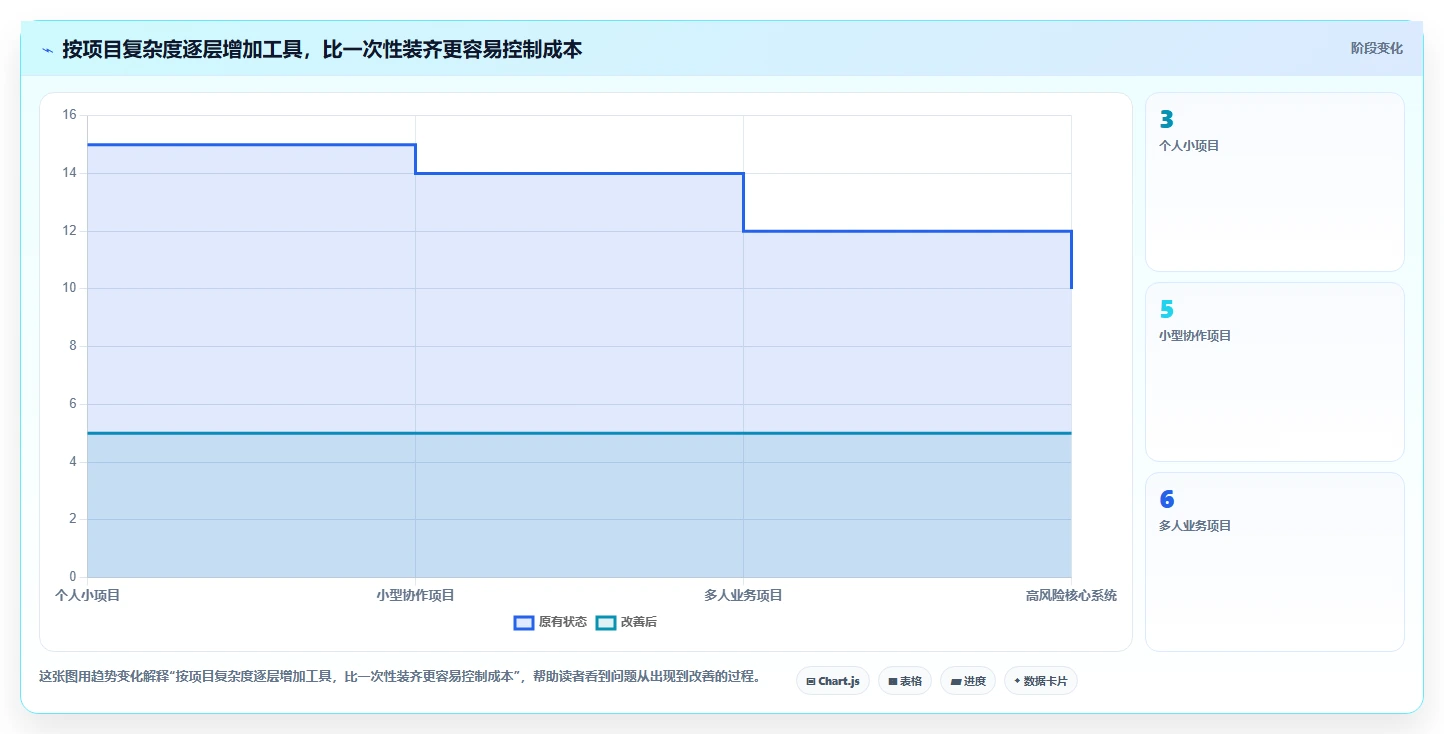Viewport: 1444px width, 734px height.
Task: Click the 小型协作项目 x-axis label
Action: (415, 595)
